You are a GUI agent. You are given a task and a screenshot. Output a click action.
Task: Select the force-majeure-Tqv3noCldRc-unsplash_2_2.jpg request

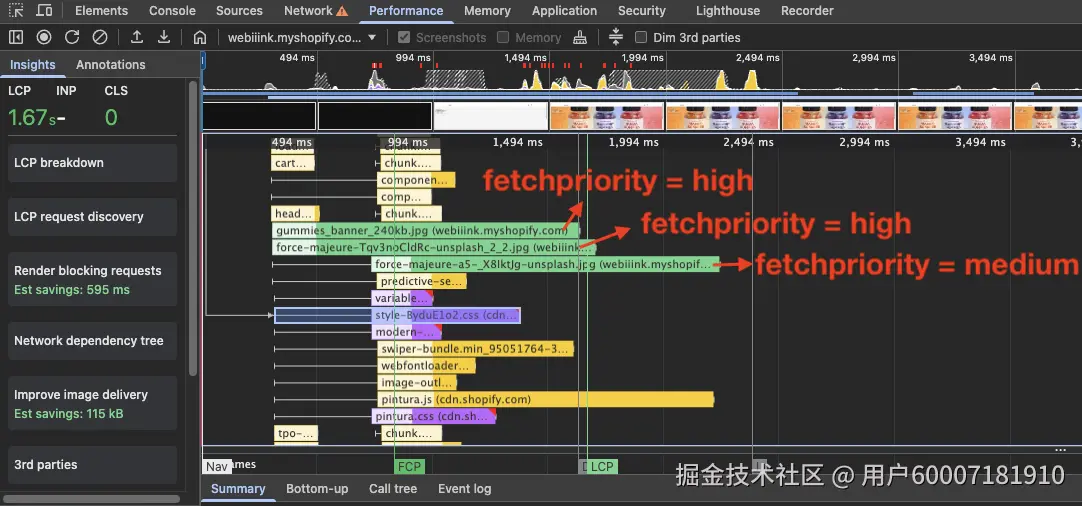435,247
